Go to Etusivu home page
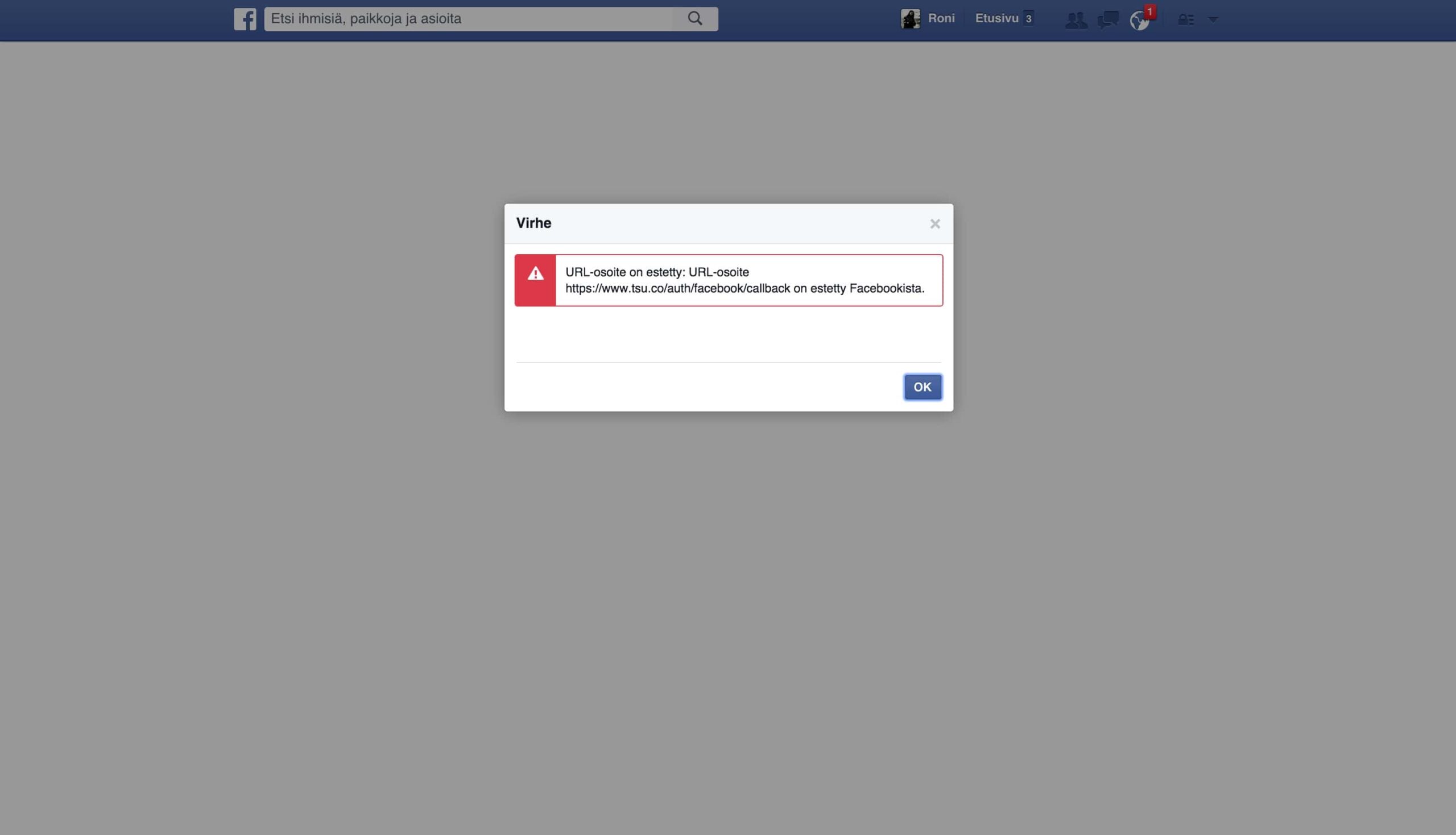 pos(996,18)
